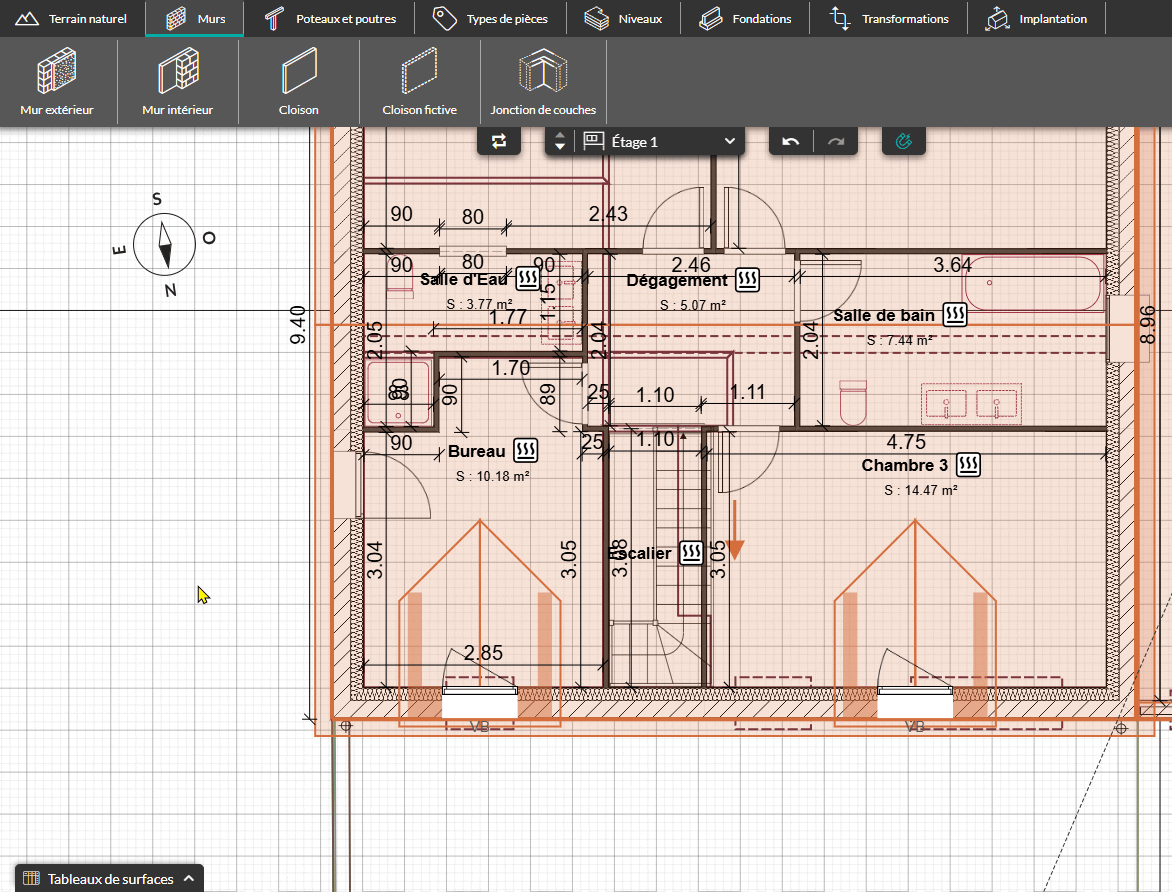Screen dimensions: 1172x892
Task: Select the Bureau room label
Action: [476, 452]
